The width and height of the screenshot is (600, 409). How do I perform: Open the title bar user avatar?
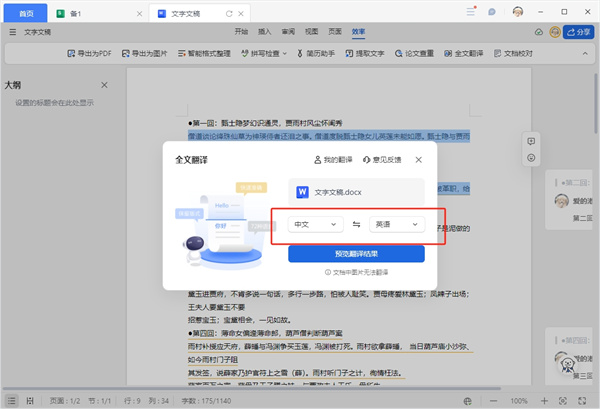point(518,12)
